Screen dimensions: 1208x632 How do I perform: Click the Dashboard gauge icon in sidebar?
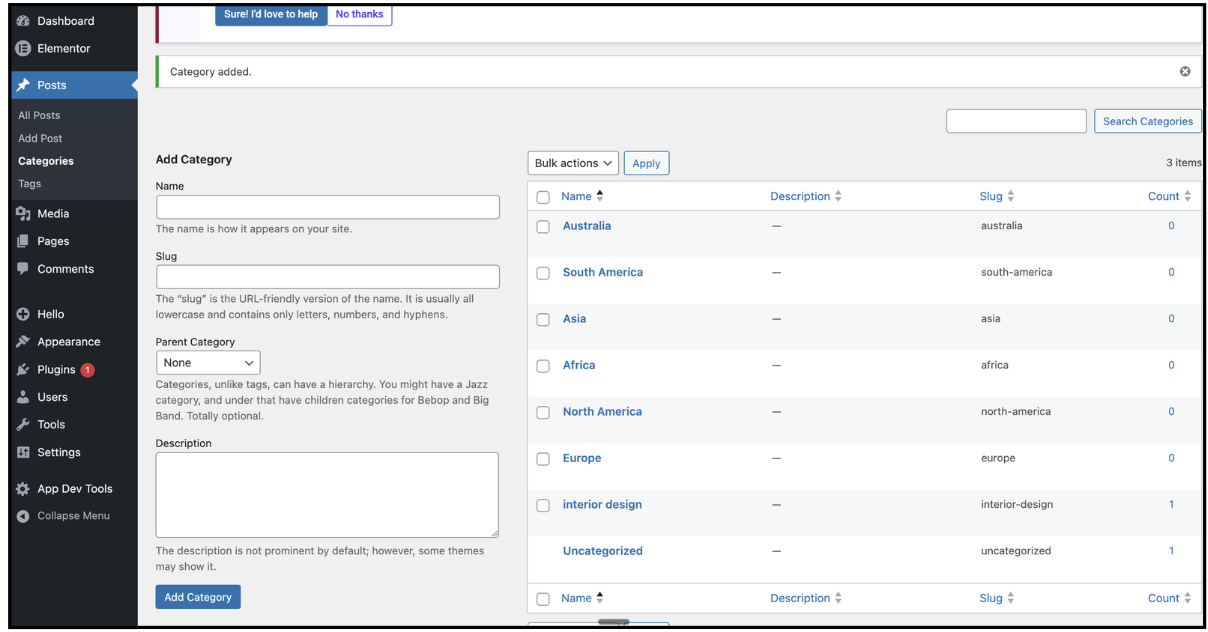pyautogui.click(x=23, y=21)
